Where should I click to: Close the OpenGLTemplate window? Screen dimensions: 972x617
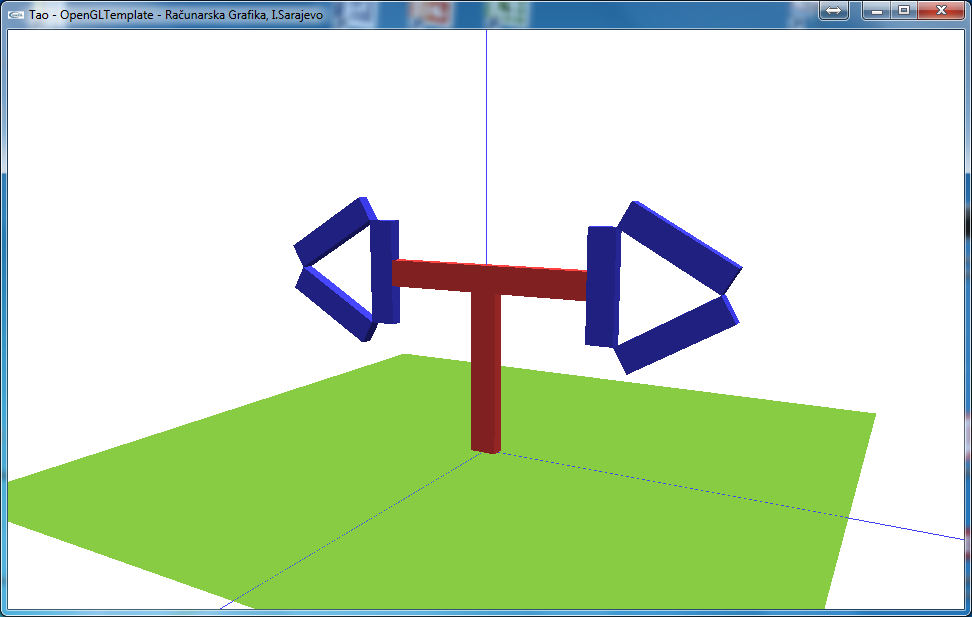(x=941, y=11)
